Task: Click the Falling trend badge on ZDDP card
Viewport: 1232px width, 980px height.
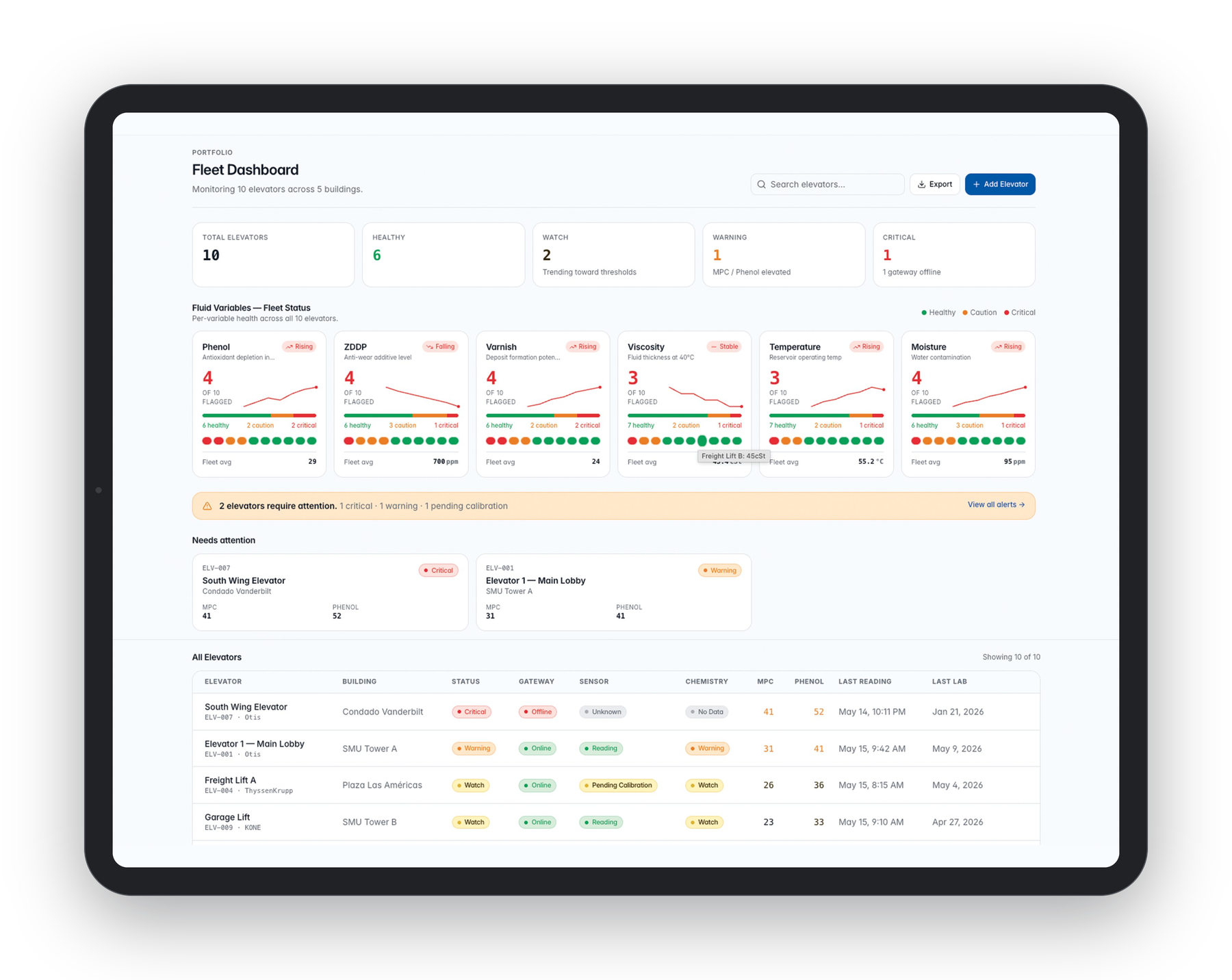Action: (440, 346)
